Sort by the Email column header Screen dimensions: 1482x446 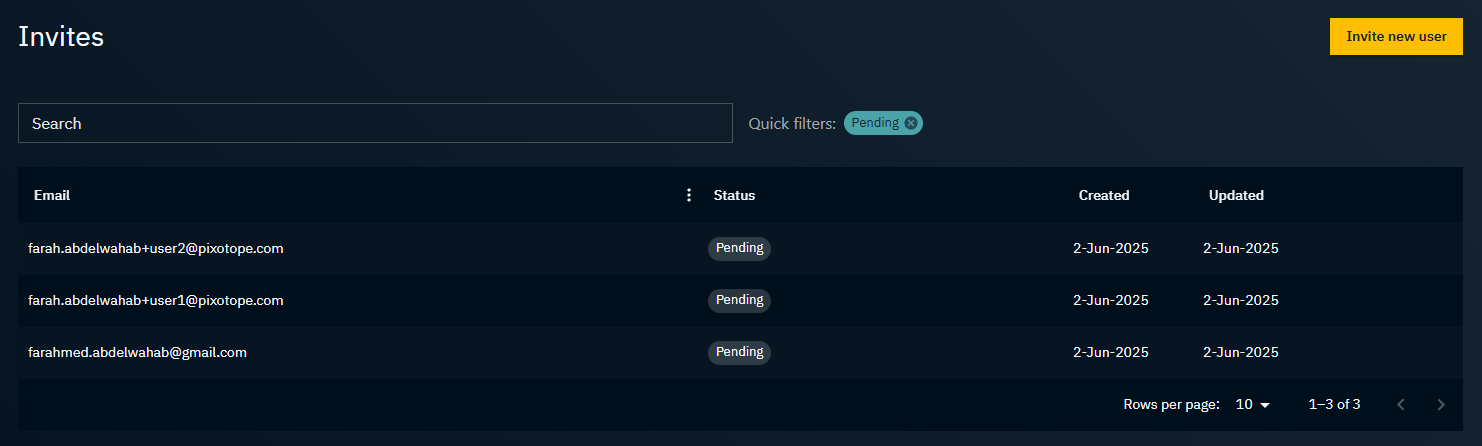52,195
